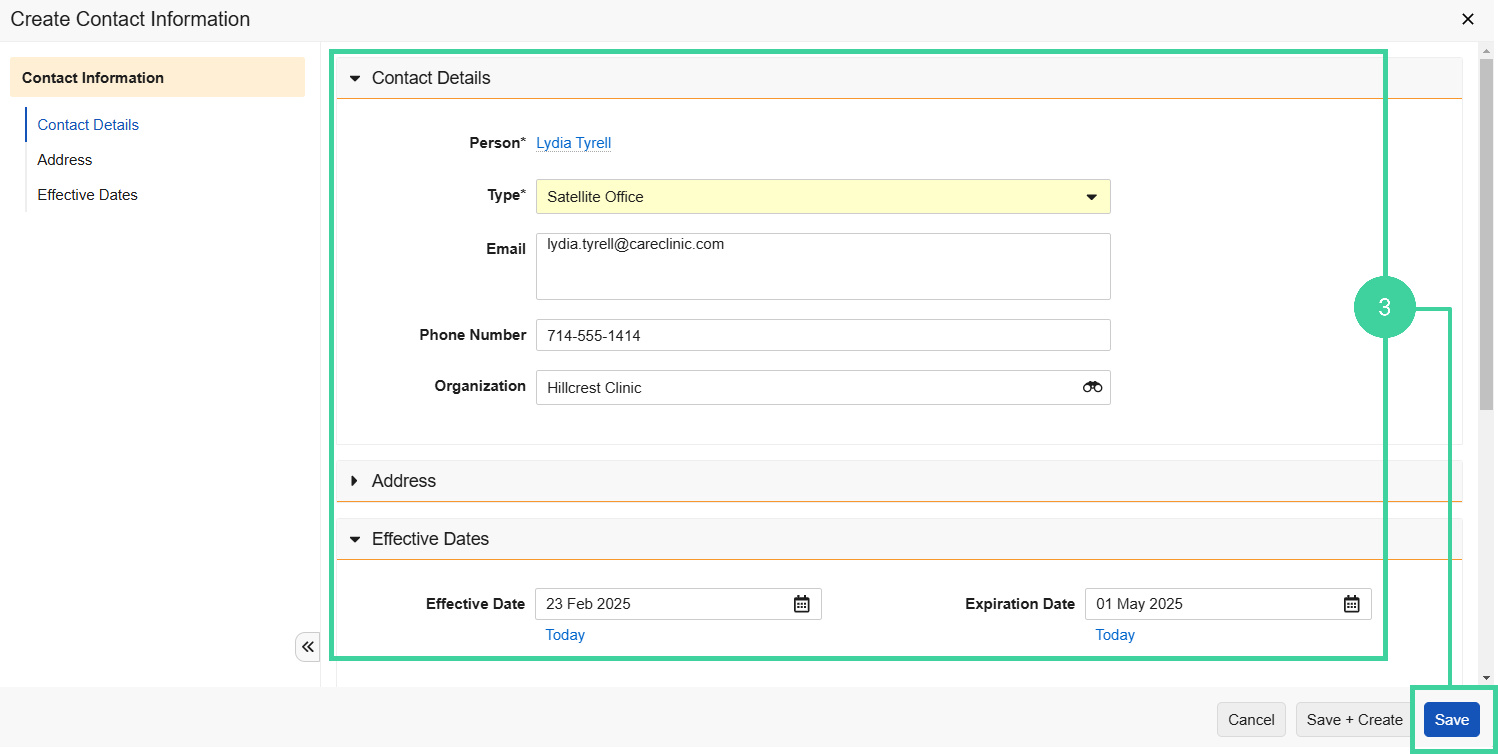Go to Address in sidebar
This screenshot has width=1498, height=754.
pos(65,160)
